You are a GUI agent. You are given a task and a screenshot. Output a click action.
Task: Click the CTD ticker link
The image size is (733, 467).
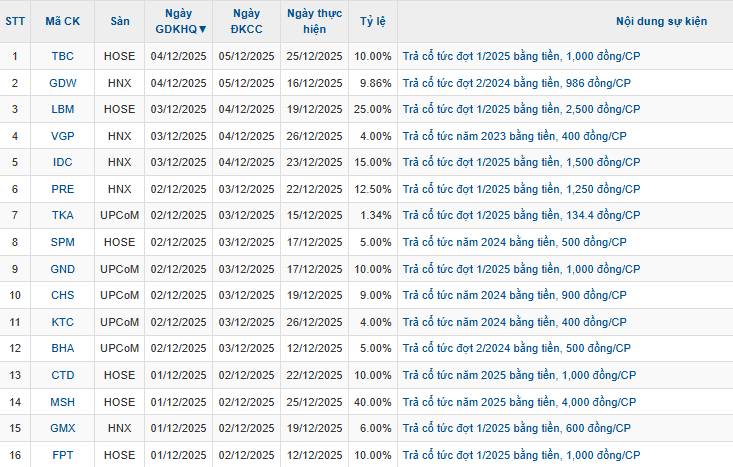(x=62, y=375)
